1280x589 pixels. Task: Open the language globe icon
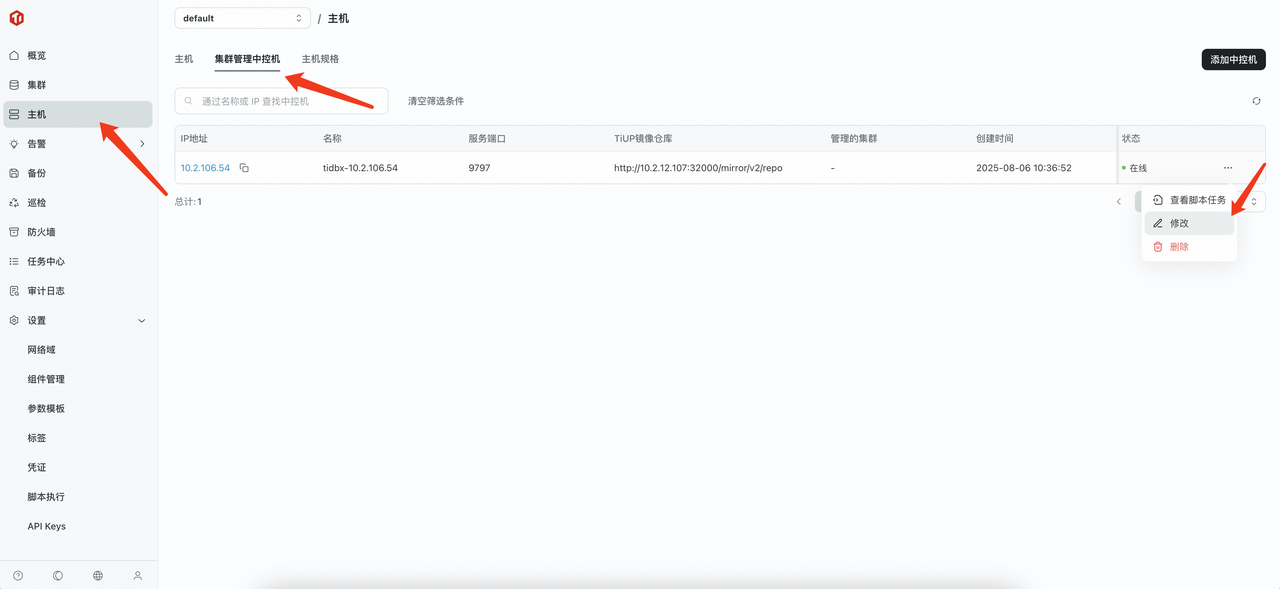click(97, 575)
